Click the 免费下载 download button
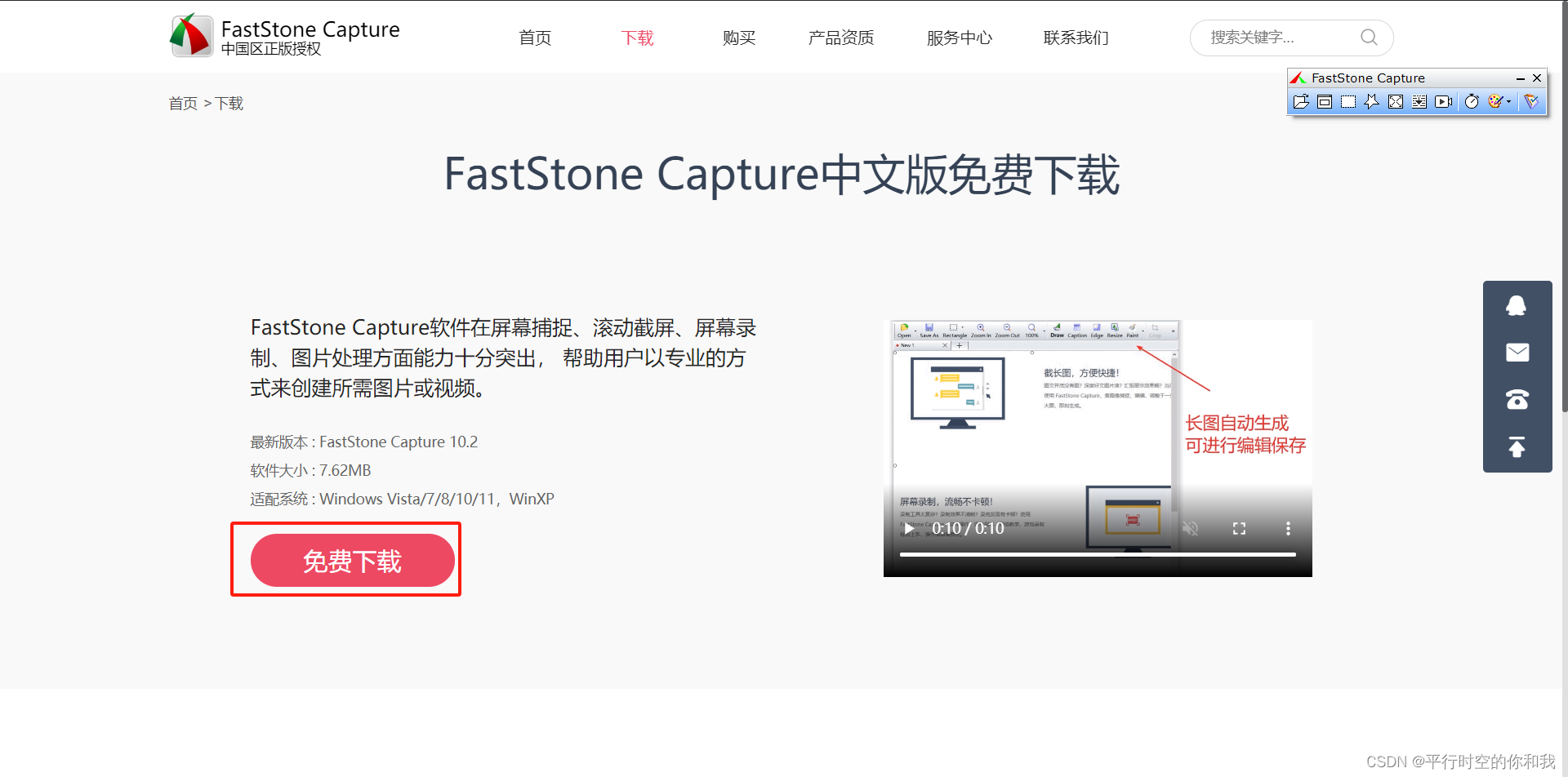 point(353,560)
